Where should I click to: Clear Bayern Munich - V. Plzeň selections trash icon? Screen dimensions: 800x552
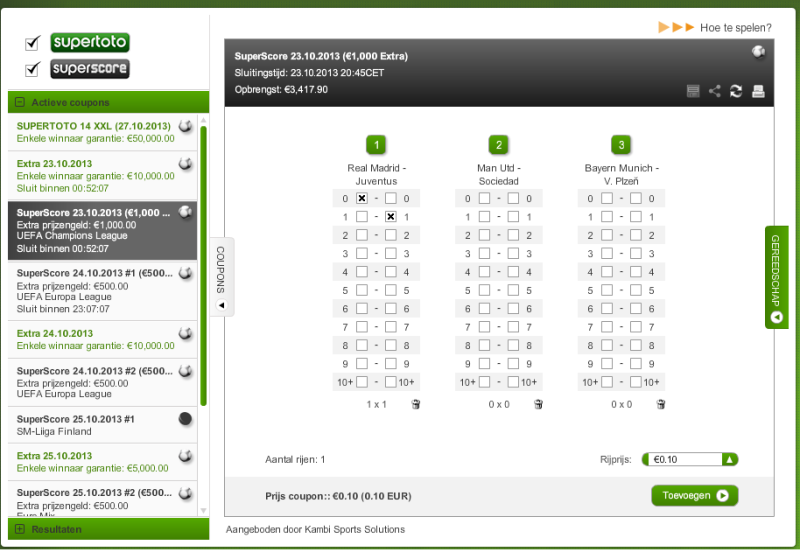coord(661,404)
